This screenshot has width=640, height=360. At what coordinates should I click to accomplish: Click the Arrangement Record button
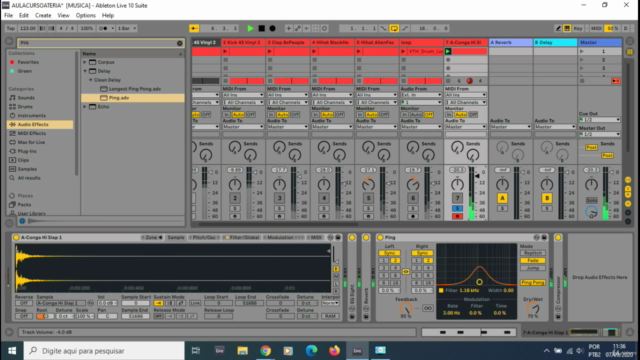click(x=272, y=28)
